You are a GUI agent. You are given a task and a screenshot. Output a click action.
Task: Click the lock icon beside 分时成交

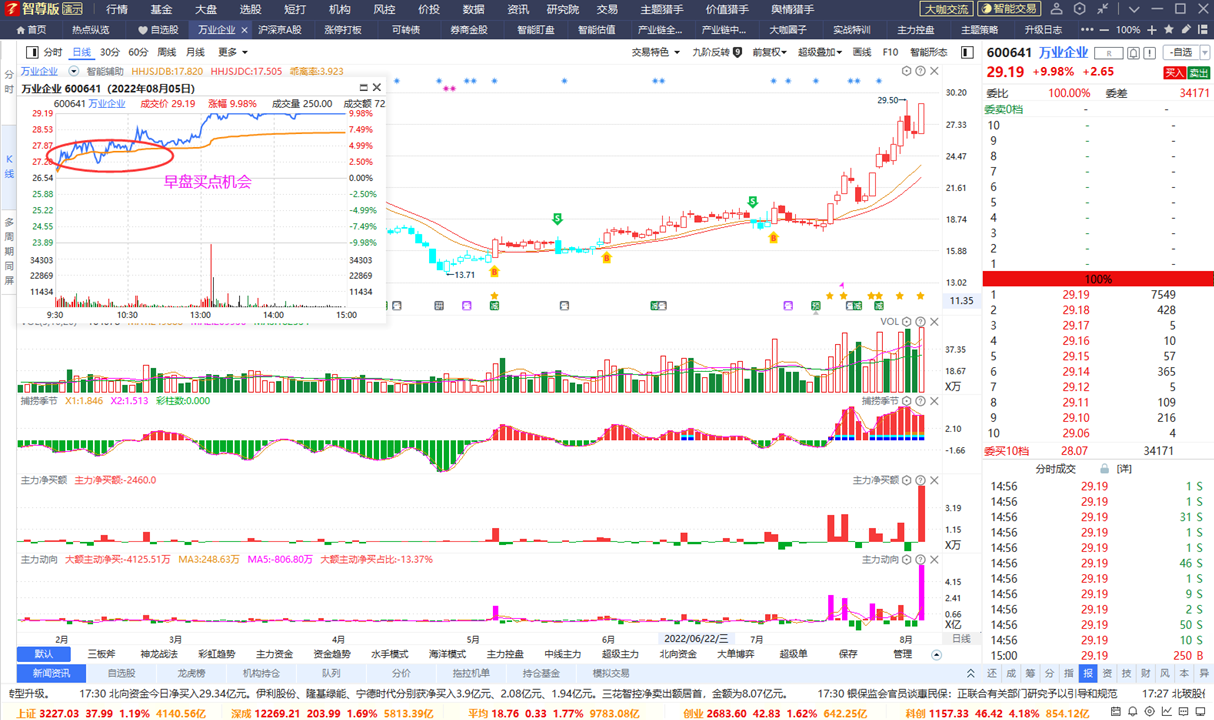click(x=1103, y=469)
